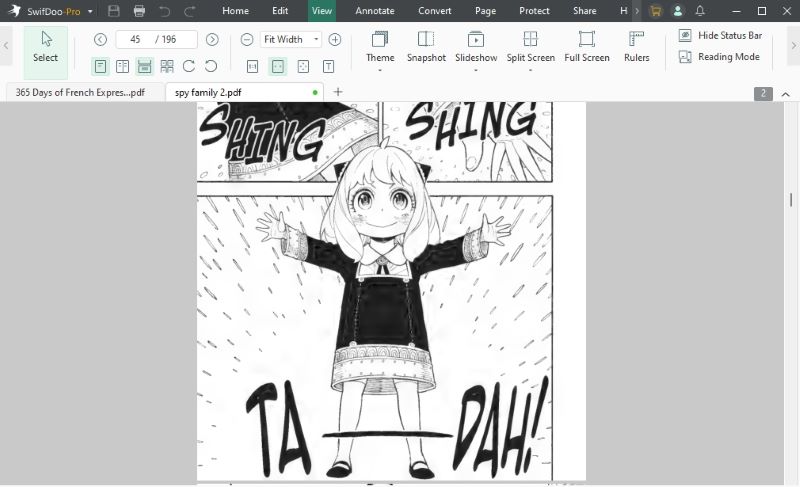This screenshot has height=487, width=800.
Task: Open the Share menu tab
Action: coord(585,11)
